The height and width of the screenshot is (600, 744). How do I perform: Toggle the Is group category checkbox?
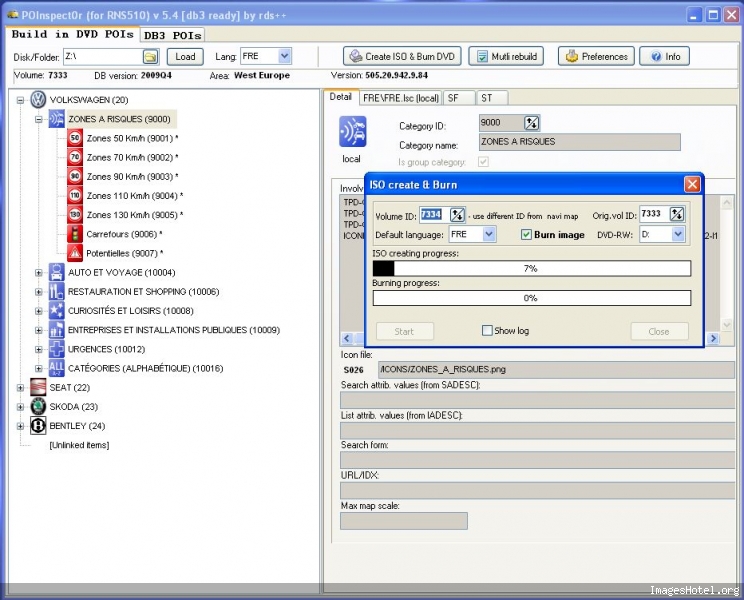pyautogui.click(x=484, y=162)
